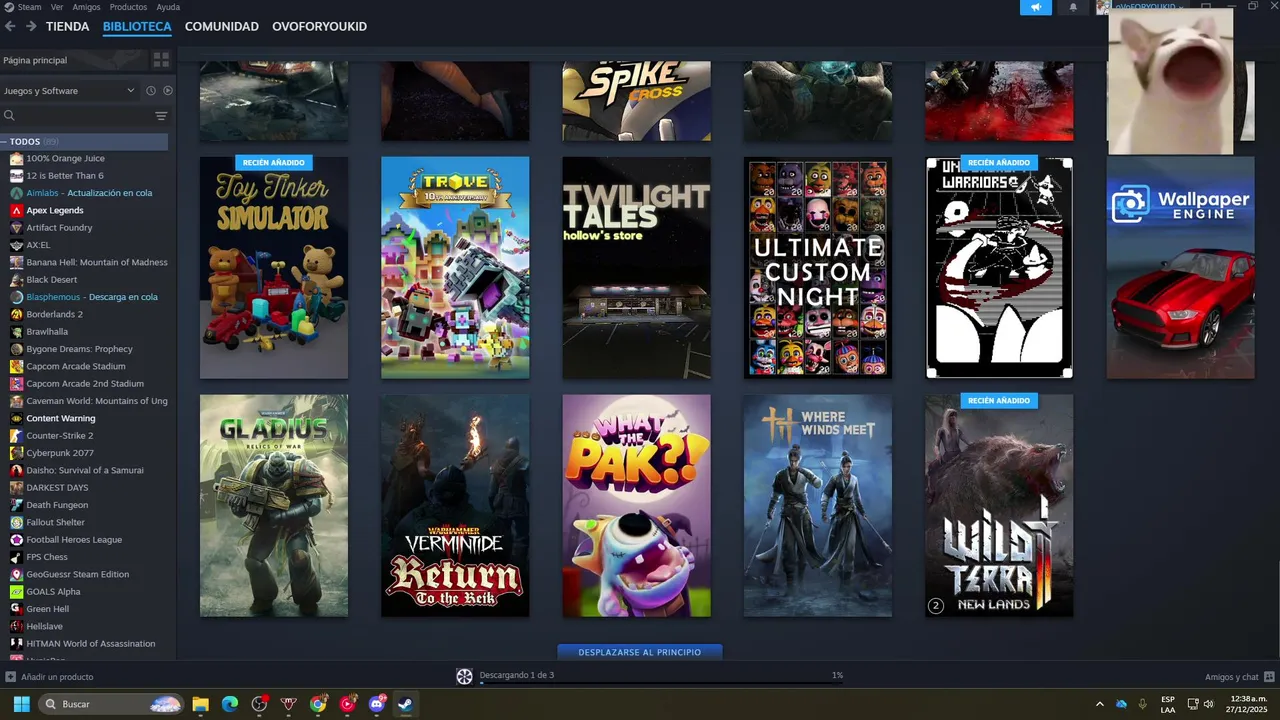Open the downloads status Descargando 1 de 3
The height and width of the screenshot is (720, 1280).
517,675
